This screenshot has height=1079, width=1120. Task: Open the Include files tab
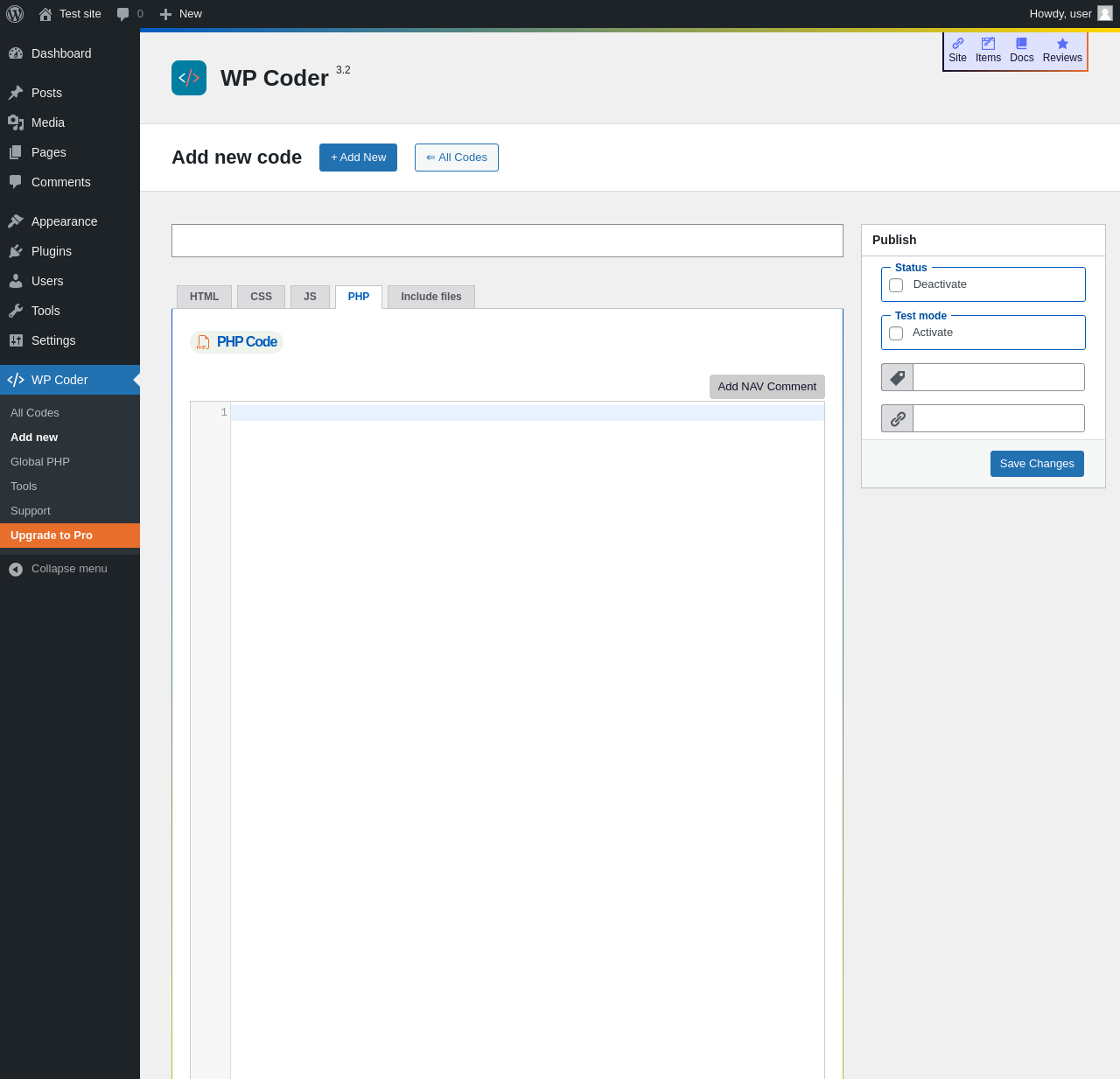(x=431, y=297)
